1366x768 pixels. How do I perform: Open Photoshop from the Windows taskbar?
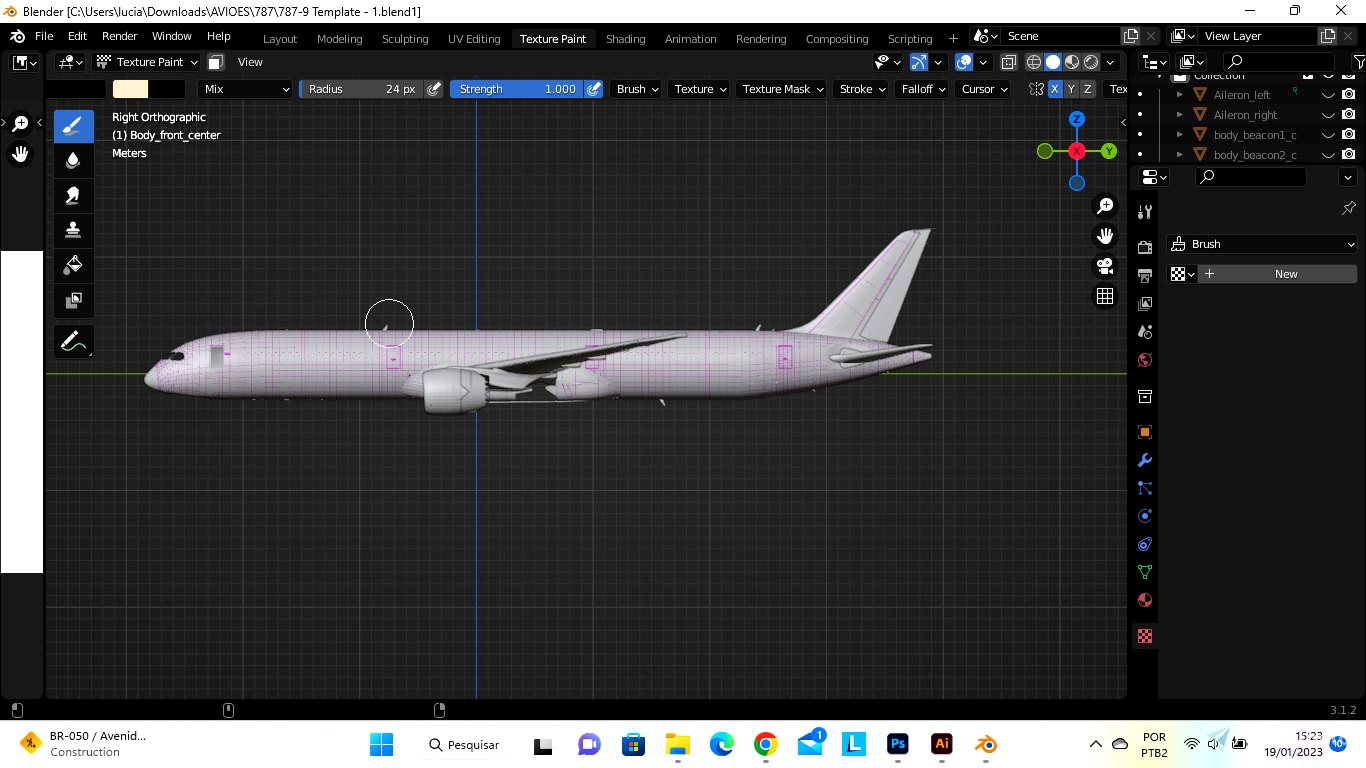coord(898,744)
